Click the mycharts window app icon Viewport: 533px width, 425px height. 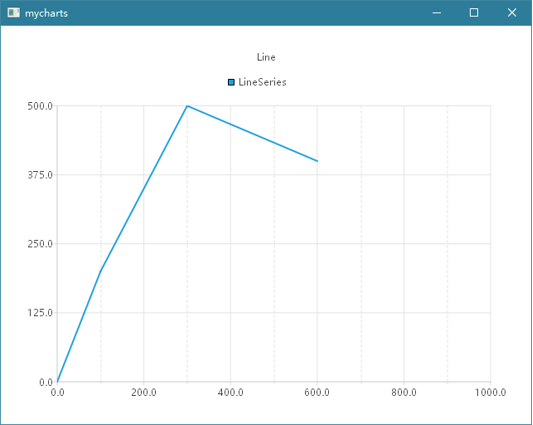(14, 13)
